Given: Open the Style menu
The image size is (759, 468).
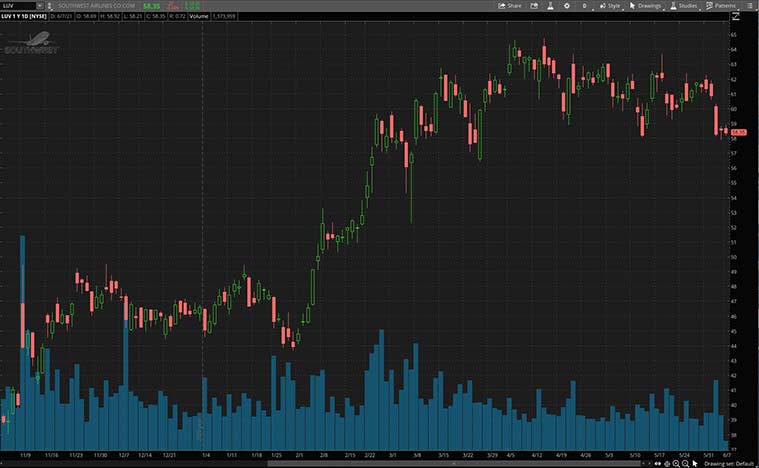Looking at the screenshot, I should [610, 6].
